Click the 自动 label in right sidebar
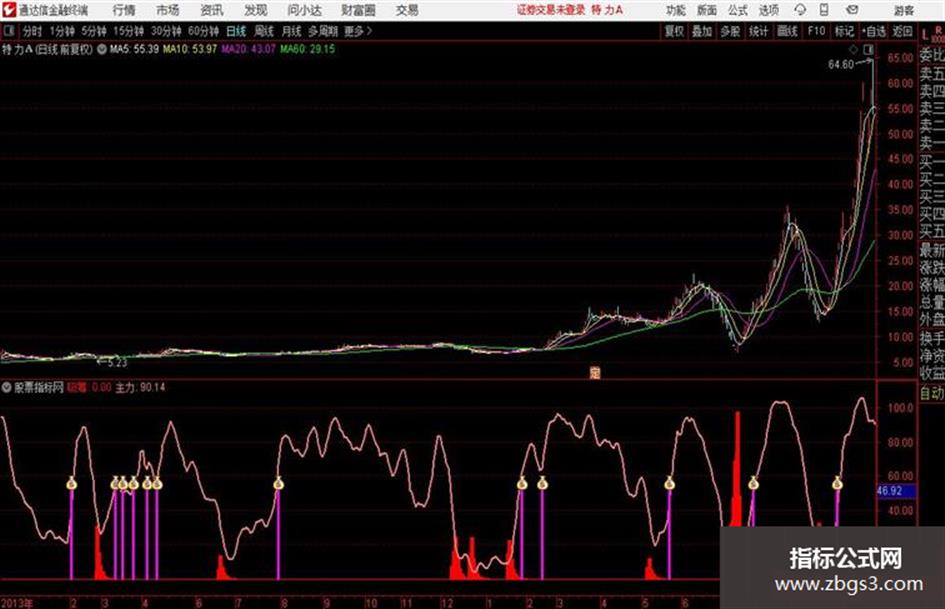 (x=932, y=393)
